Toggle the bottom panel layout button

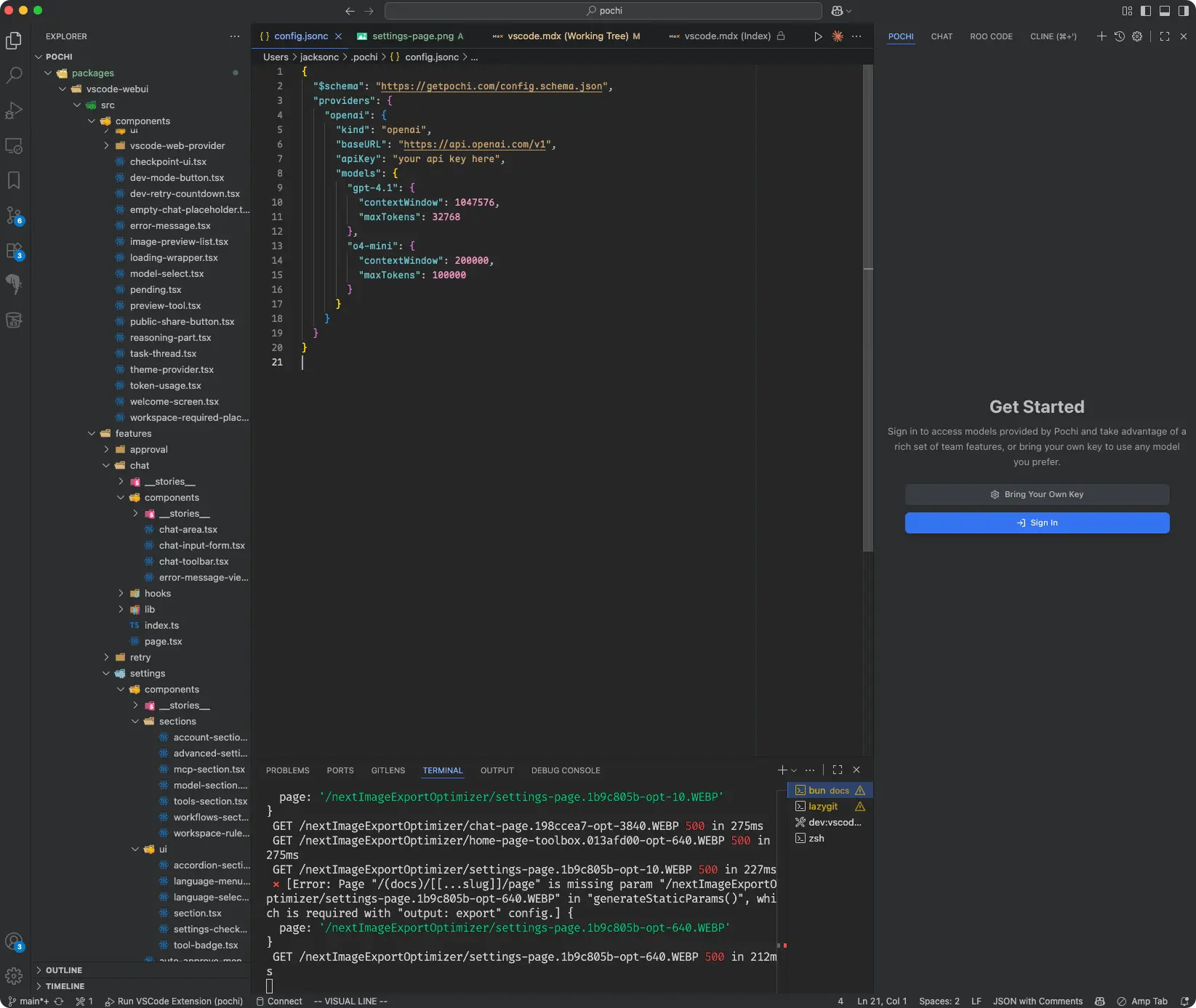1164,11
